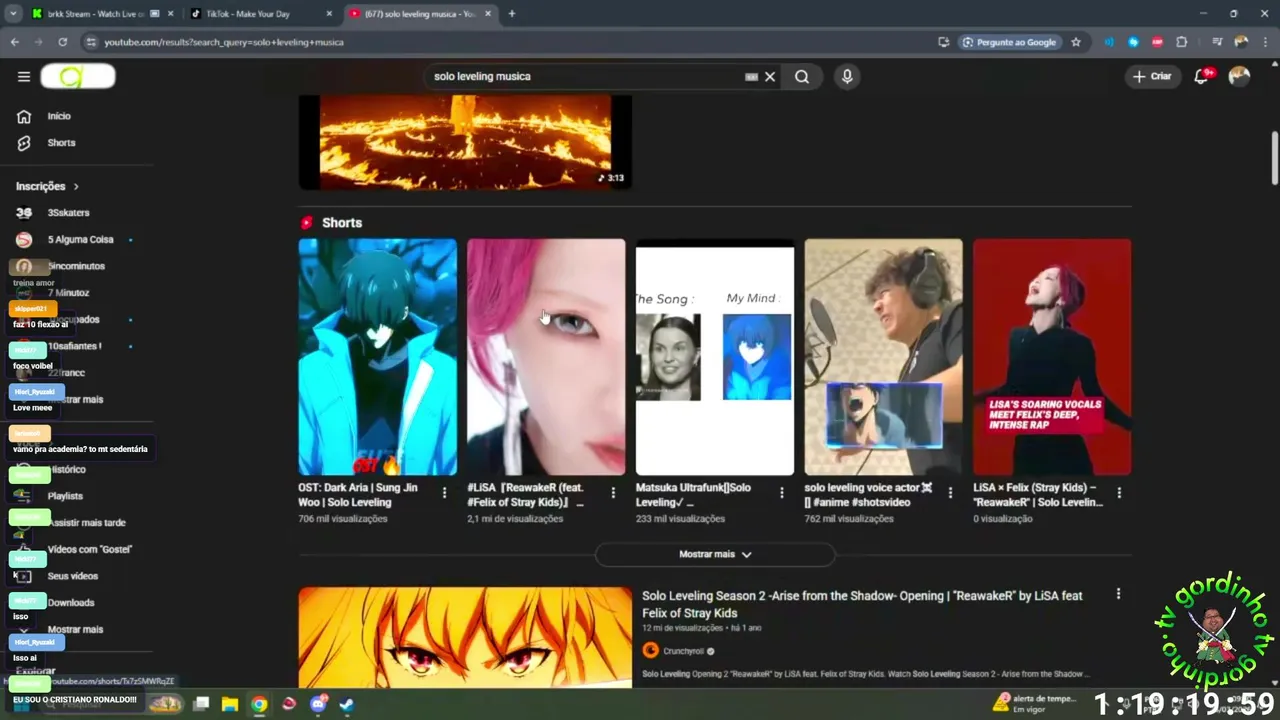Open File Explorer from the taskbar
The height and width of the screenshot is (720, 1280).
coord(229,704)
